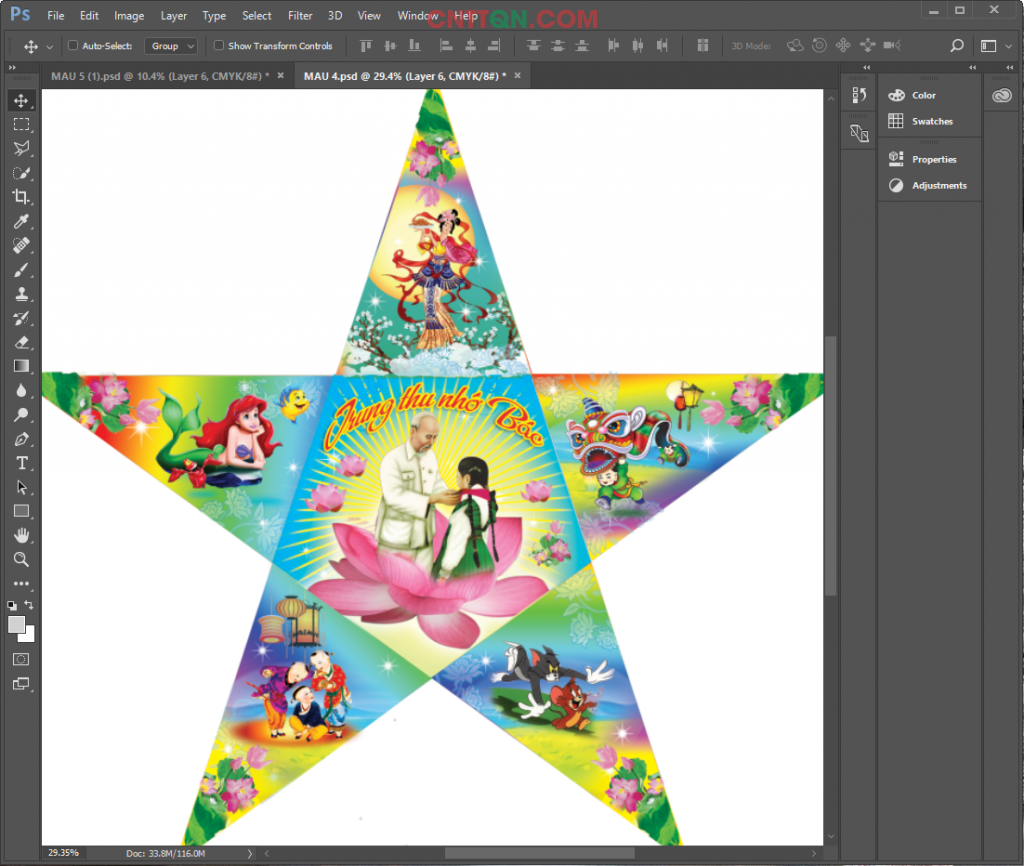
Task: Enable the Auto-Select checkbox
Action: pos(73,46)
